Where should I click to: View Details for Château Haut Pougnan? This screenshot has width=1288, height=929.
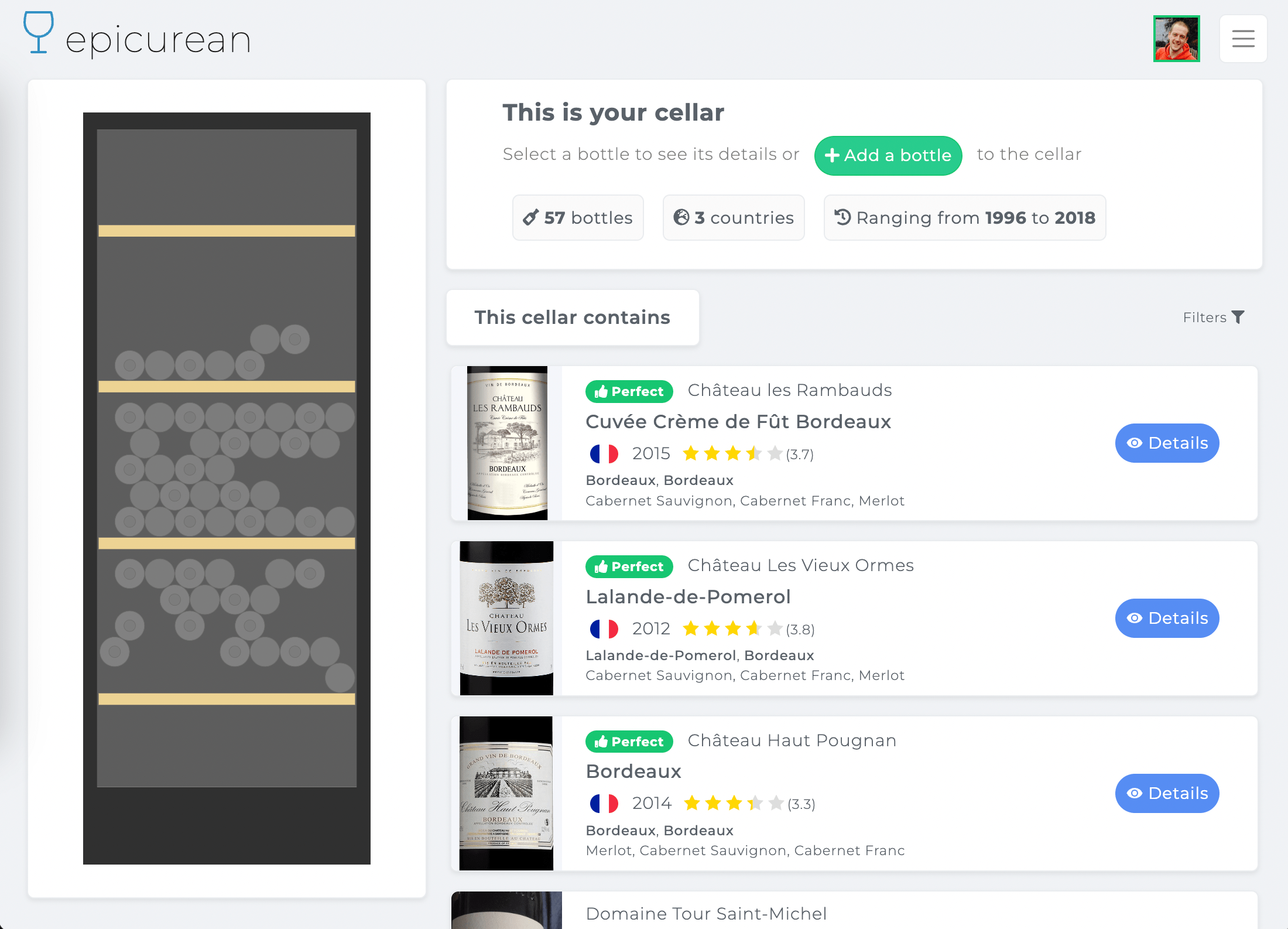click(x=1166, y=794)
